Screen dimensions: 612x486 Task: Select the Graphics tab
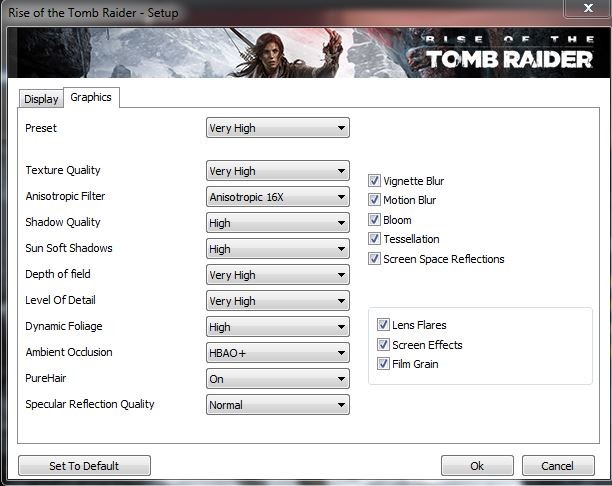[91, 97]
